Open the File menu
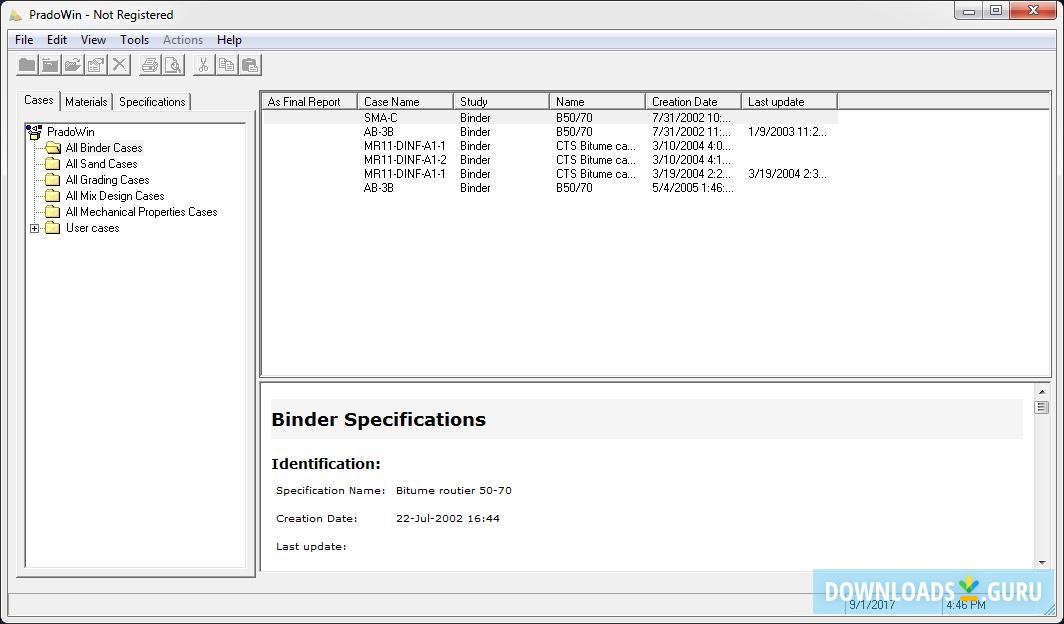This screenshot has width=1064, height=624. pos(24,40)
